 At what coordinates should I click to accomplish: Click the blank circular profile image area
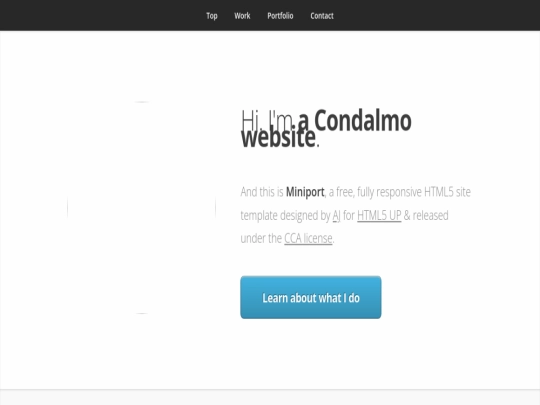tap(142, 208)
